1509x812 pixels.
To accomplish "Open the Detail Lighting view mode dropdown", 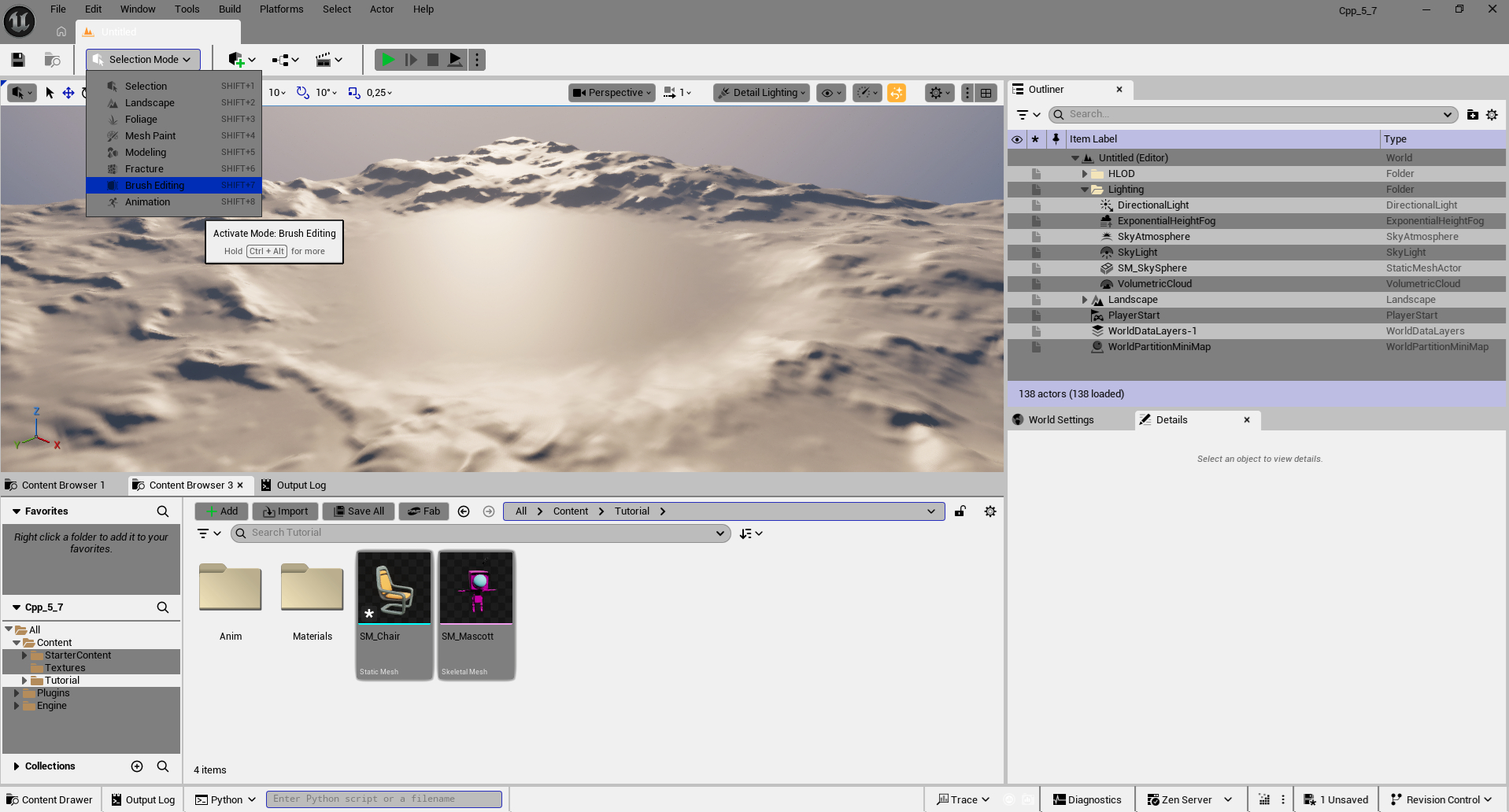I will (x=761, y=93).
